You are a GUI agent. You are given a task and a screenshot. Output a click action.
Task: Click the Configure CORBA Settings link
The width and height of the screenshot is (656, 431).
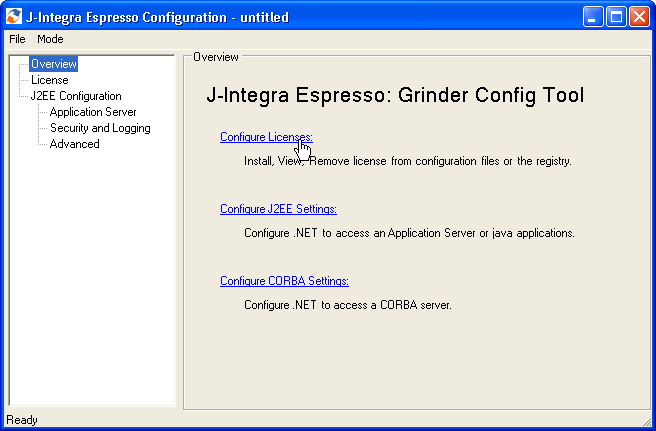point(284,281)
